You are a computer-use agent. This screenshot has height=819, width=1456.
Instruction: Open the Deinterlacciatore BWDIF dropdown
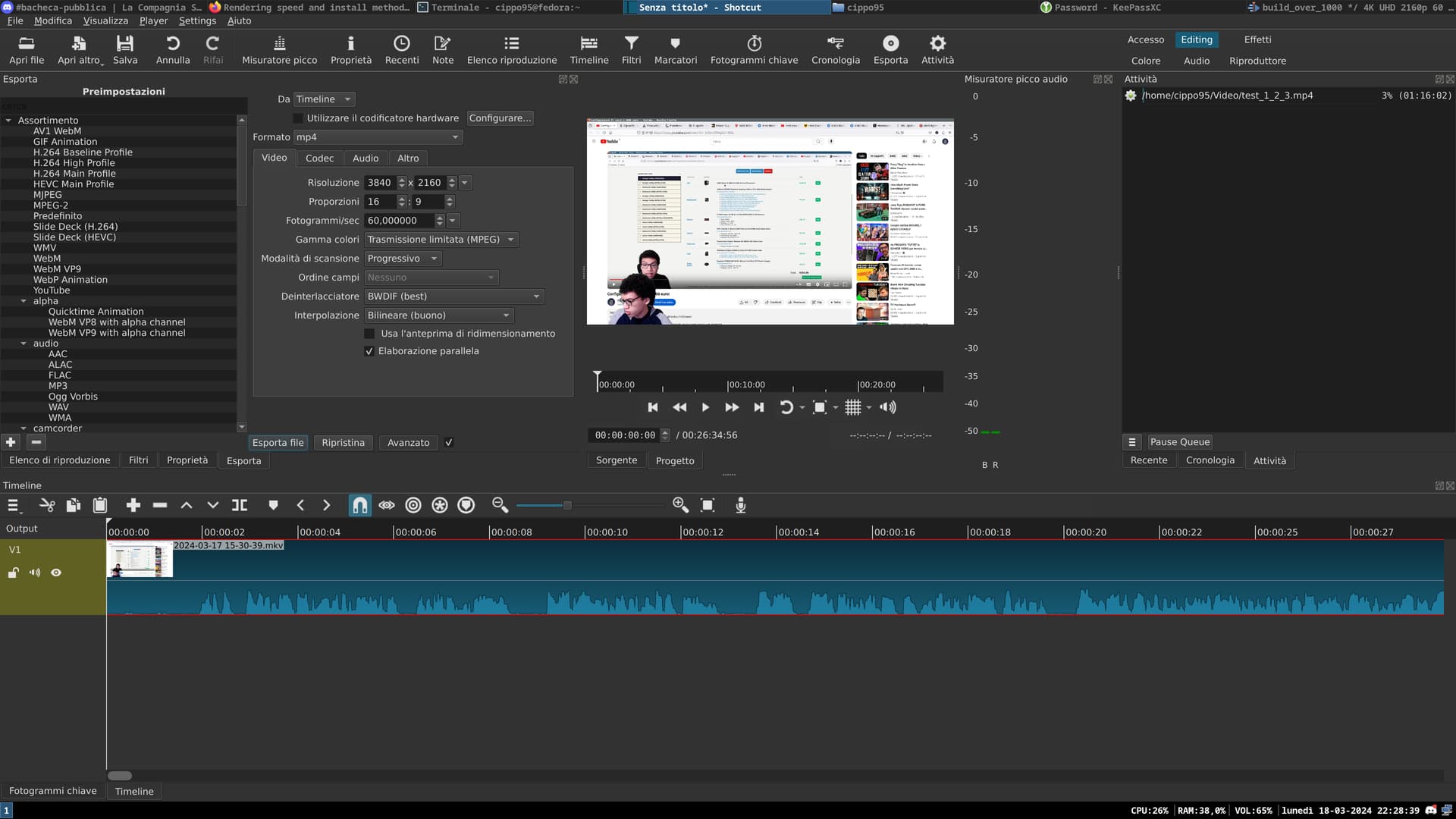[x=453, y=296]
